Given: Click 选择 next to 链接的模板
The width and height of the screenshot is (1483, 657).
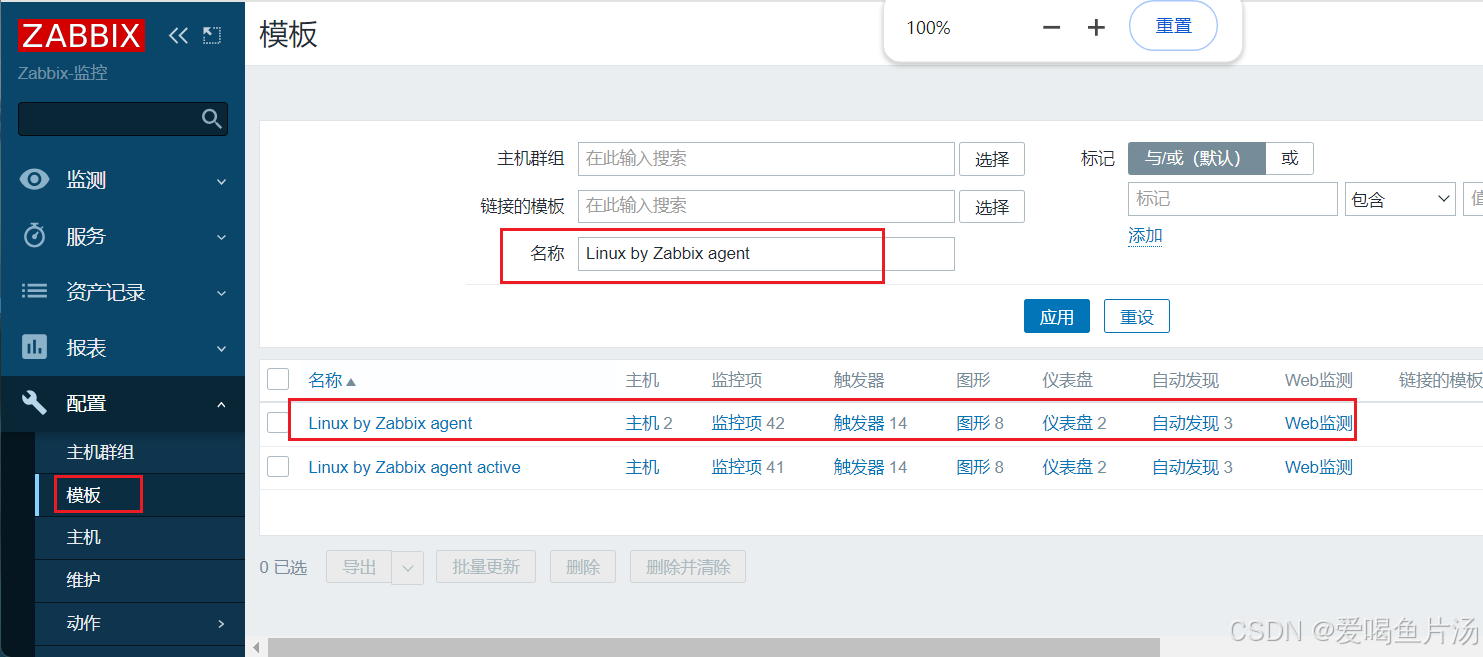Looking at the screenshot, I should click(x=992, y=207).
